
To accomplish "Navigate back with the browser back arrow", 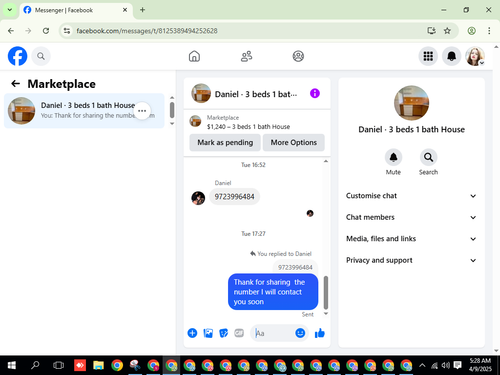I will coord(11,31).
